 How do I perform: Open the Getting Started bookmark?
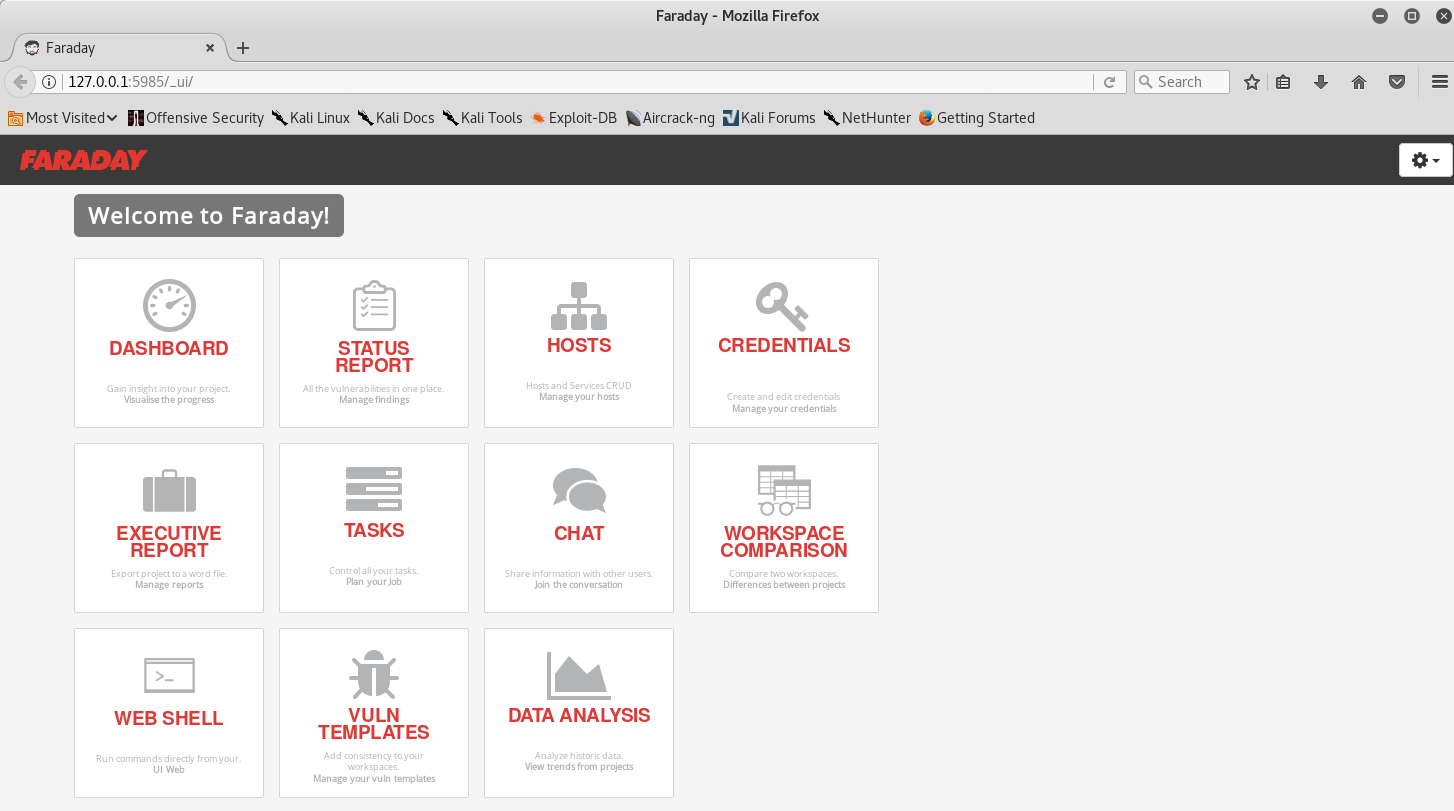(x=977, y=118)
